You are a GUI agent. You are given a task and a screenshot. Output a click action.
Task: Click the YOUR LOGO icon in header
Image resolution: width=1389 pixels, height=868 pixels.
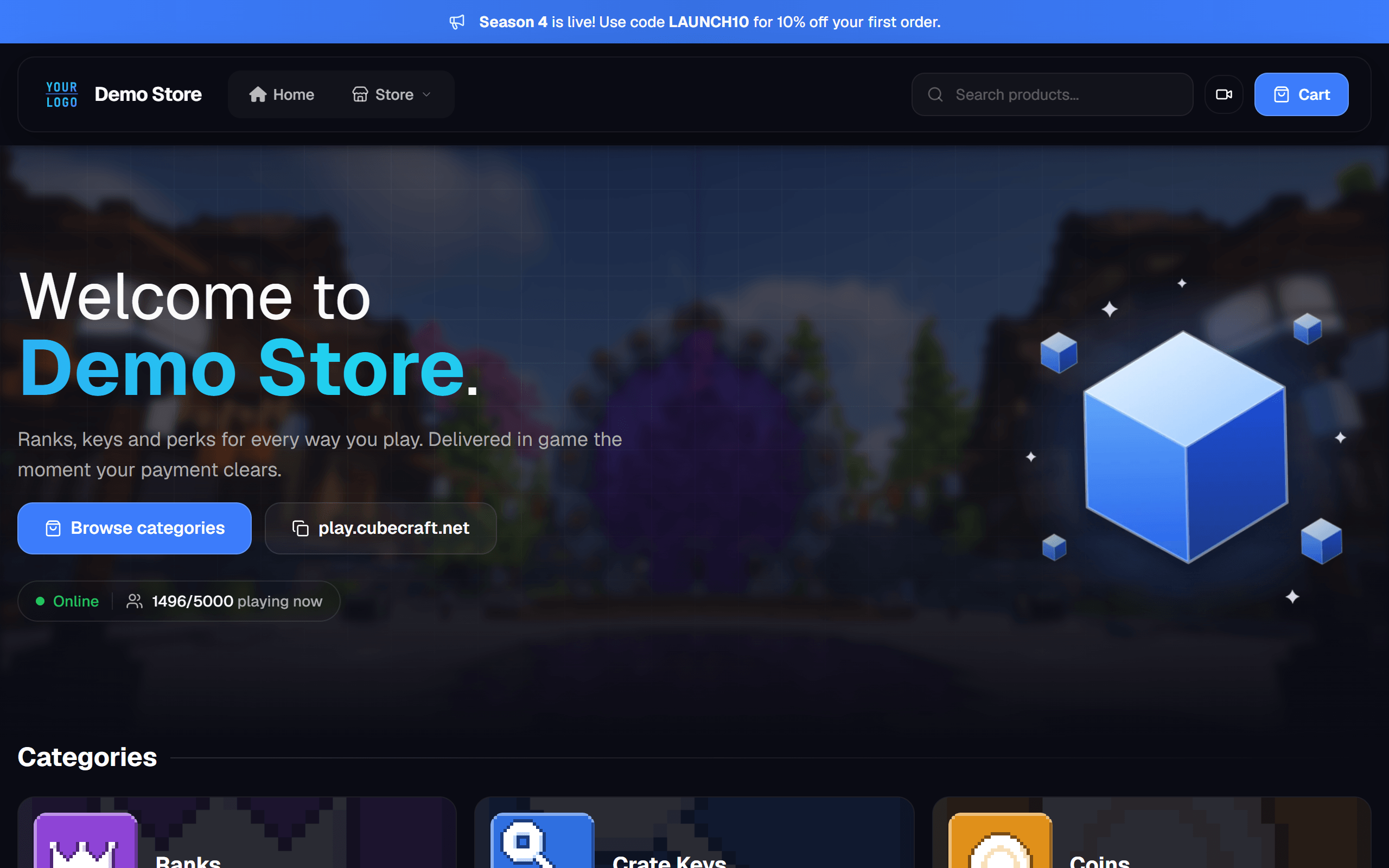[x=62, y=95]
